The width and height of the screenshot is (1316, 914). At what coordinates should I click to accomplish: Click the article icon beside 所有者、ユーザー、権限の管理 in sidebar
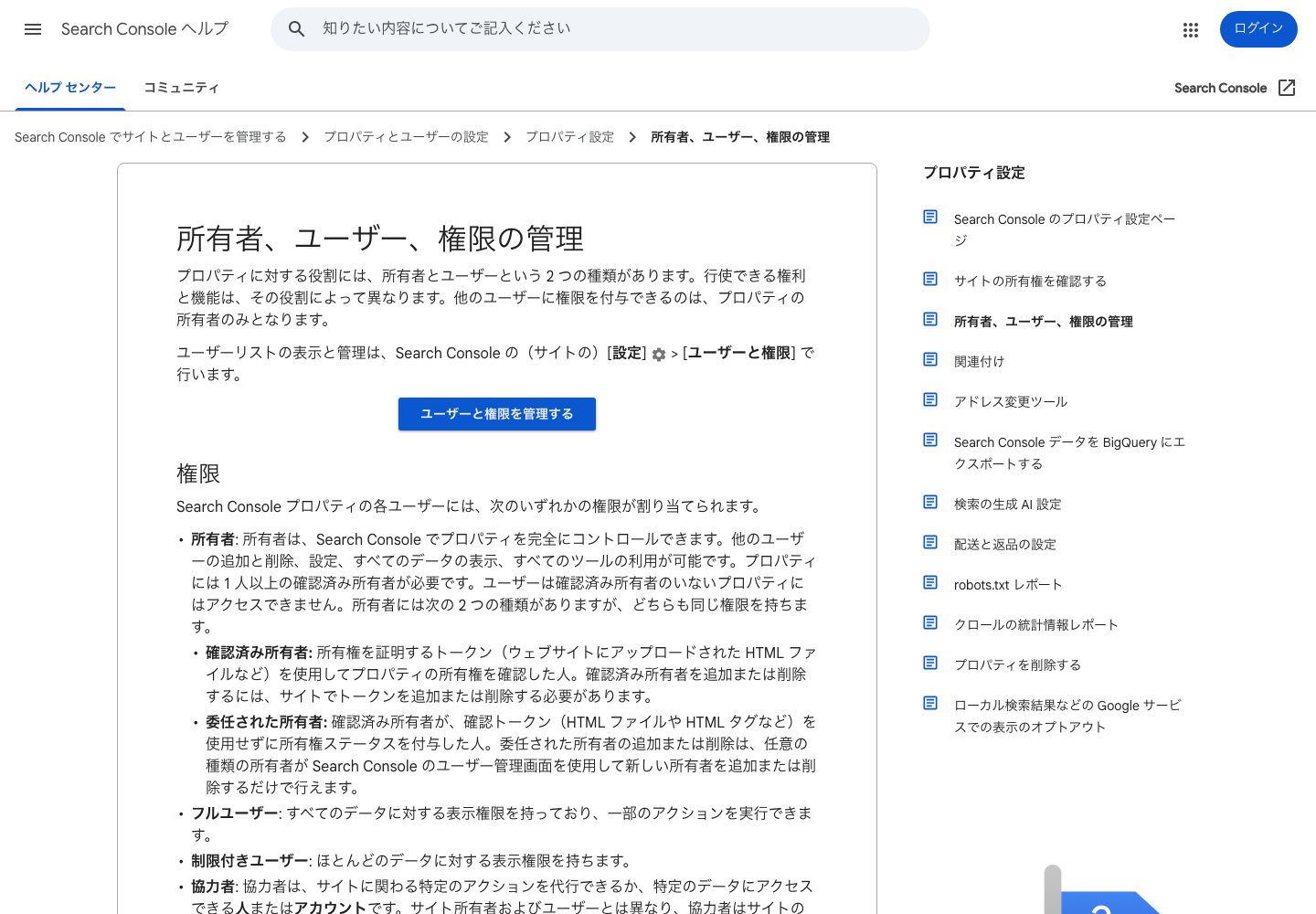pos(930,319)
